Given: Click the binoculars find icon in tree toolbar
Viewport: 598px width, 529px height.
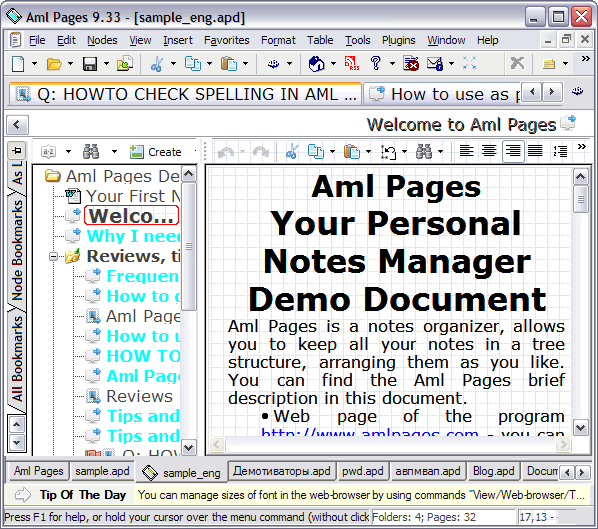Looking at the screenshot, I should tap(91, 151).
